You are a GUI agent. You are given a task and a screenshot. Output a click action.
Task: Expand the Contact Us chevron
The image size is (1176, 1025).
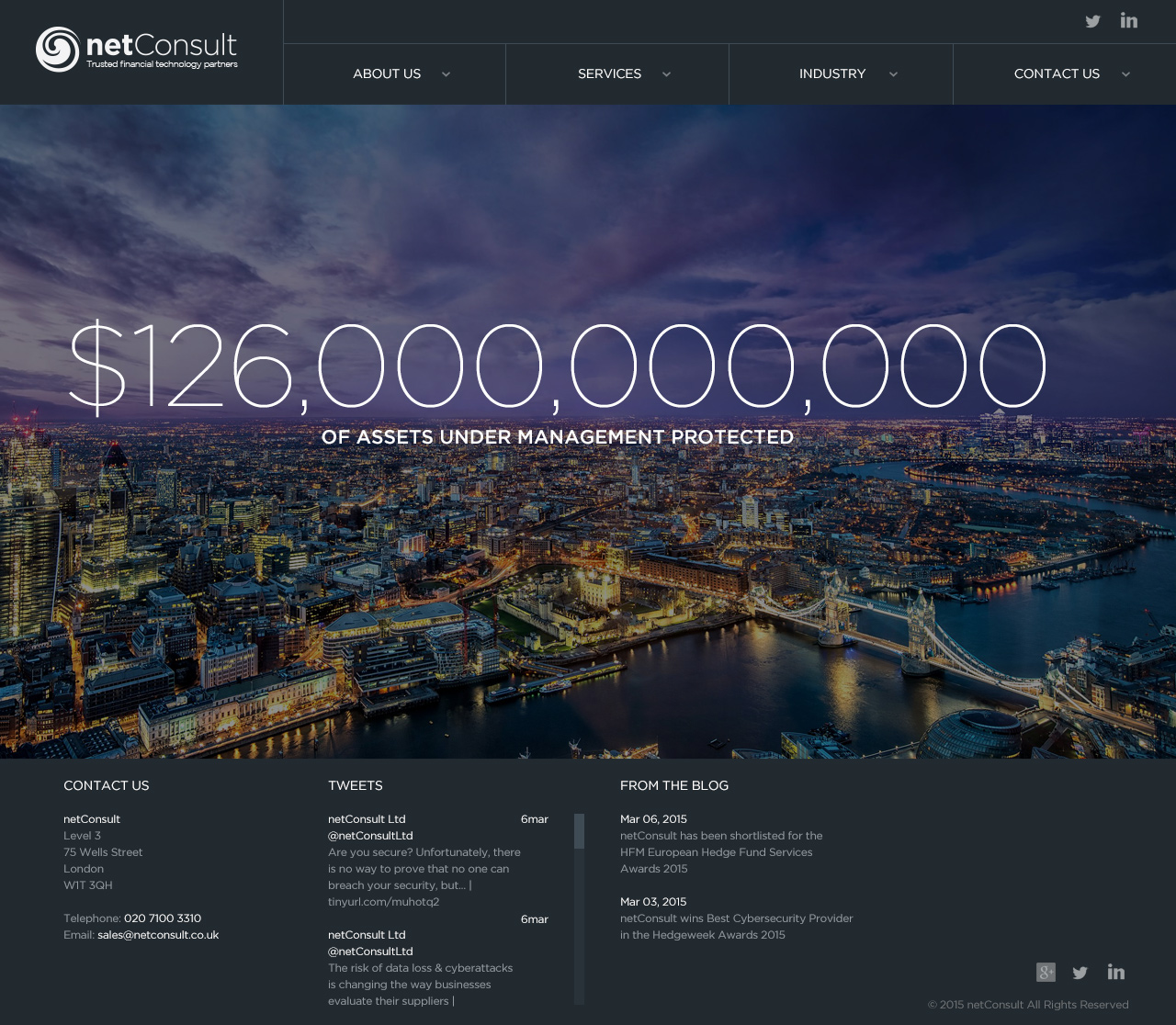1125,74
